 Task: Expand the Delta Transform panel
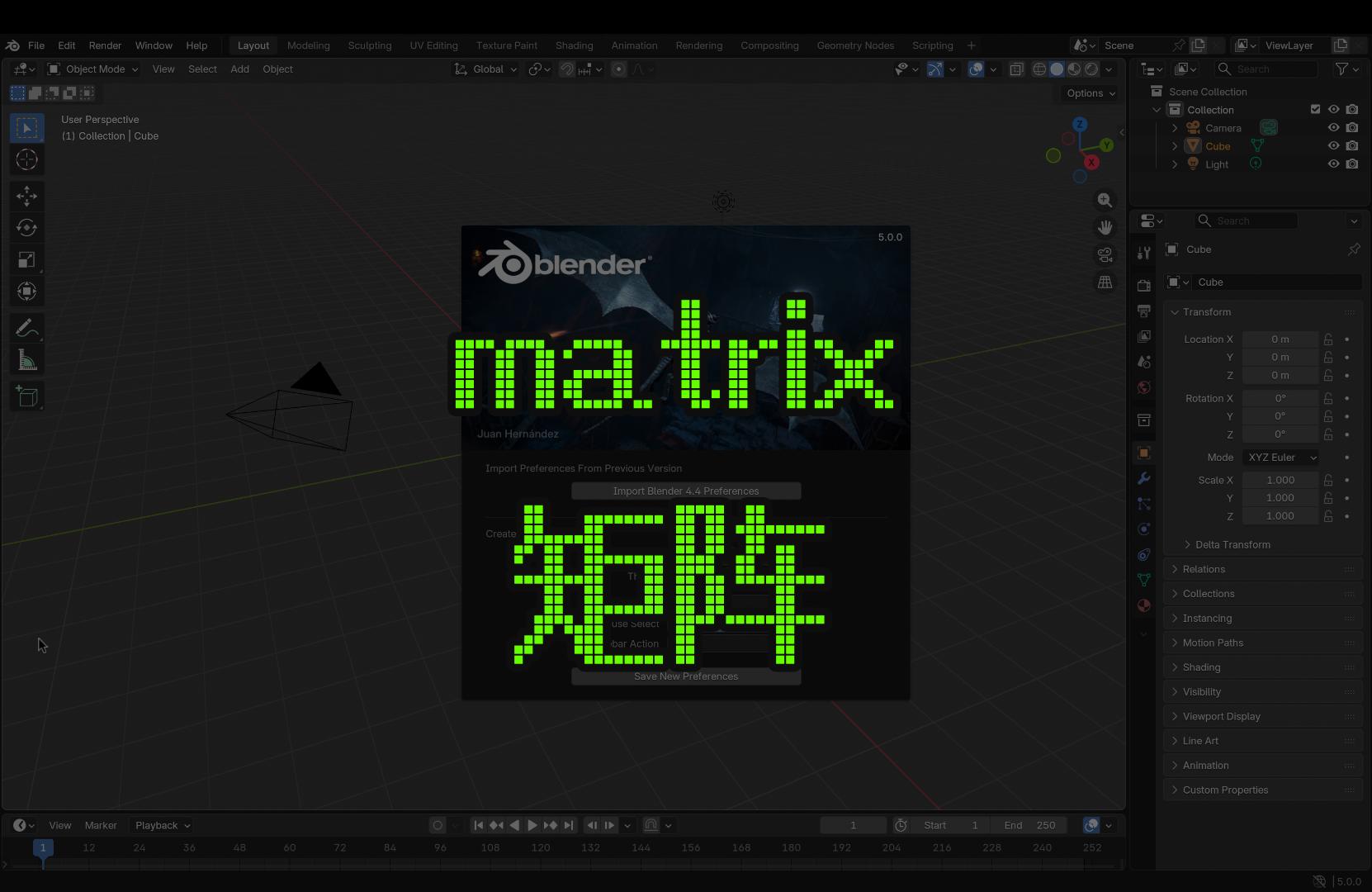point(1232,545)
